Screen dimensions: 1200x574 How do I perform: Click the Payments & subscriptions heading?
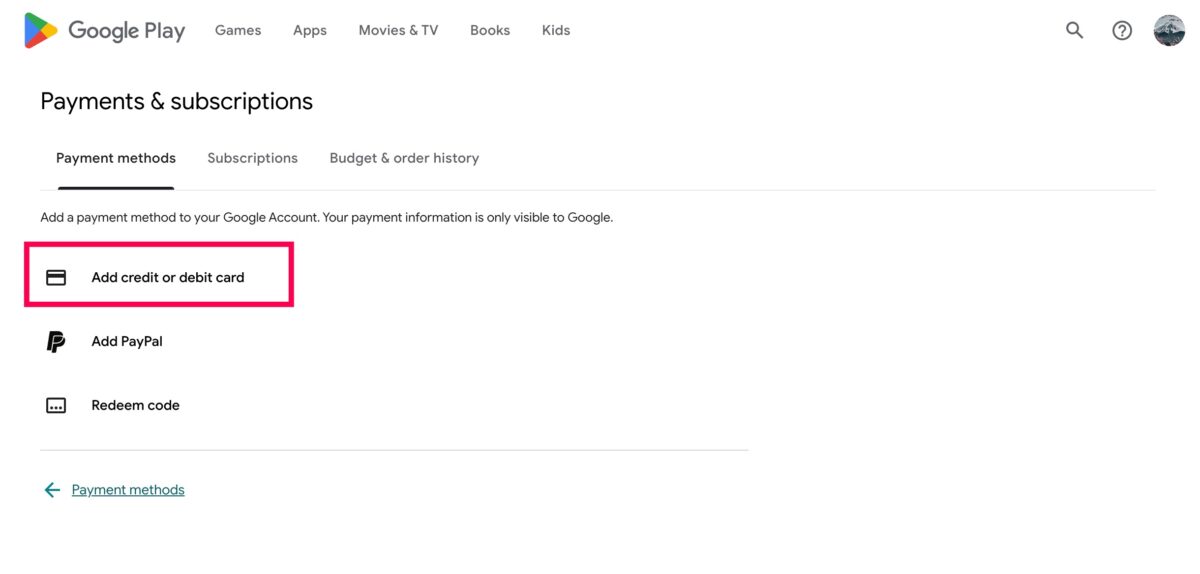[176, 101]
